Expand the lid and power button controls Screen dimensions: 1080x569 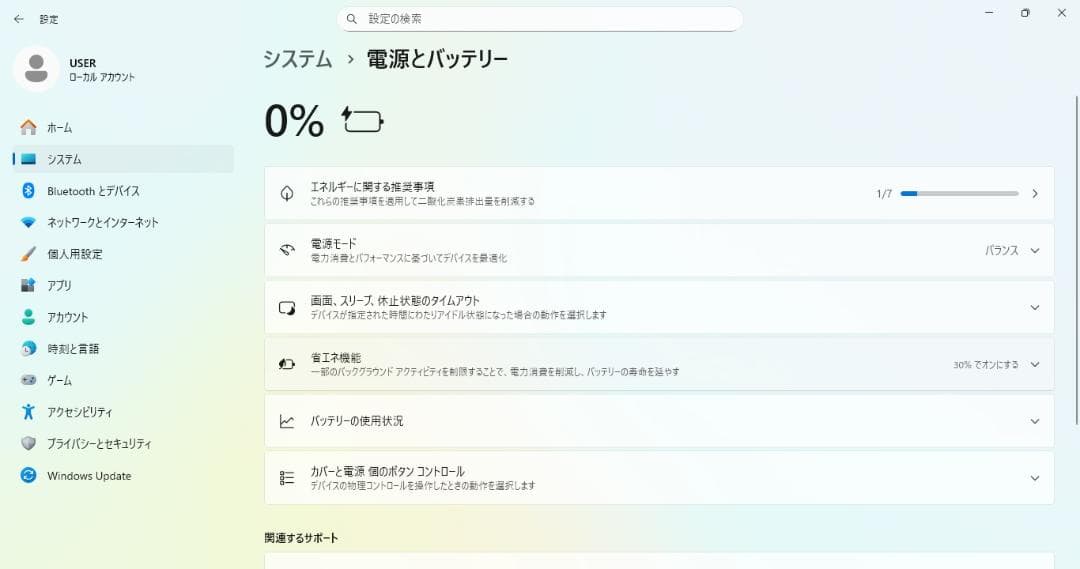pyautogui.click(x=1035, y=478)
